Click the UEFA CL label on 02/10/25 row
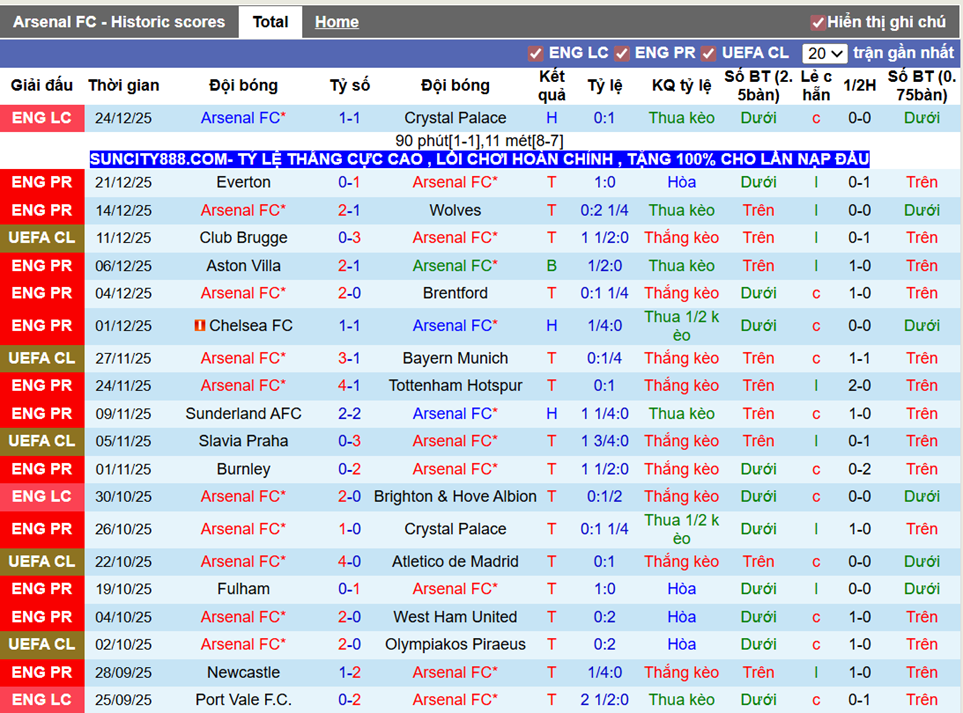Image resolution: width=963 pixels, height=713 pixels. coord(42,644)
